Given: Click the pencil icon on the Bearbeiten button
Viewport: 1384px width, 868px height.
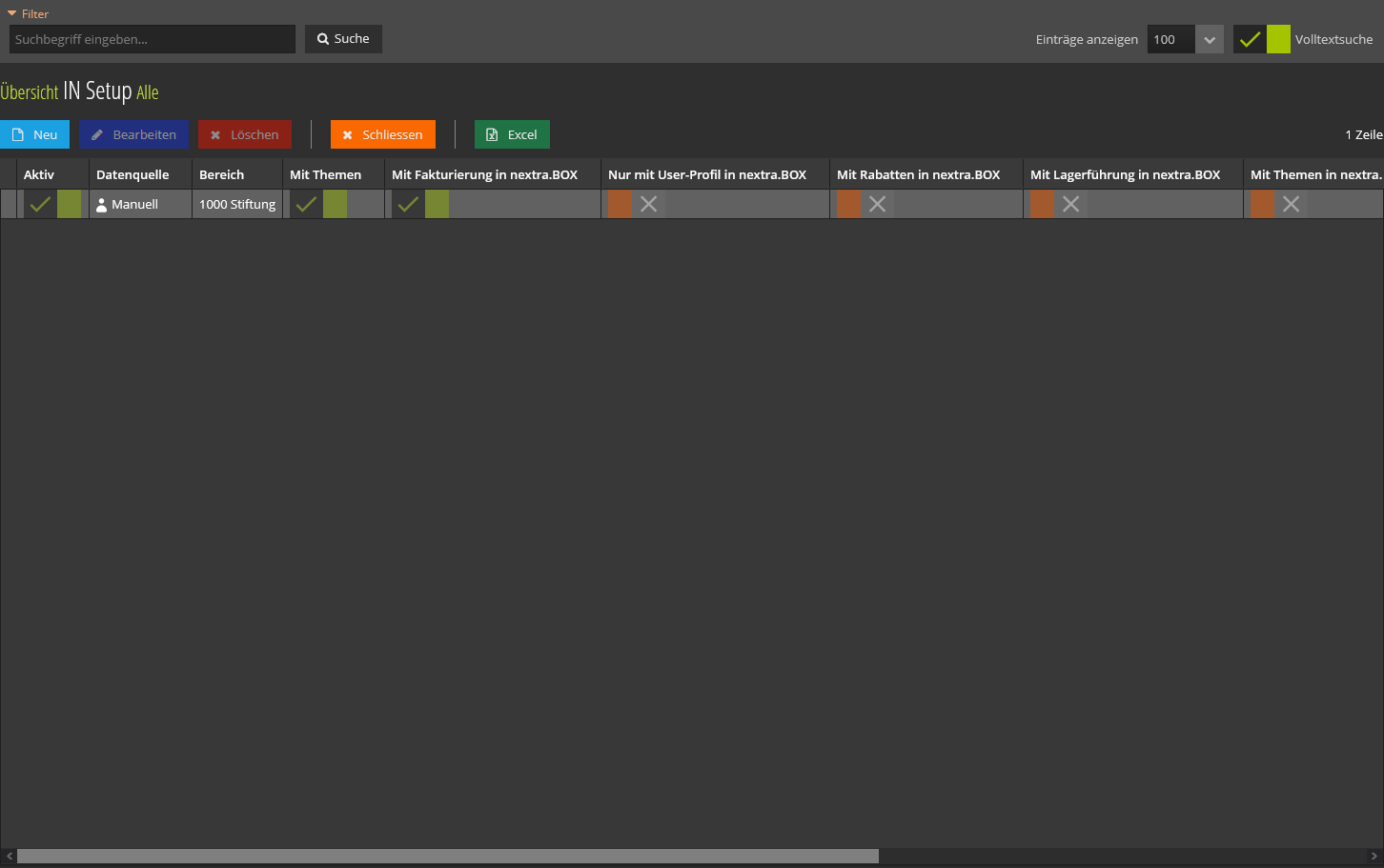Looking at the screenshot, I should pyautogui.click(x=96, y=133).
